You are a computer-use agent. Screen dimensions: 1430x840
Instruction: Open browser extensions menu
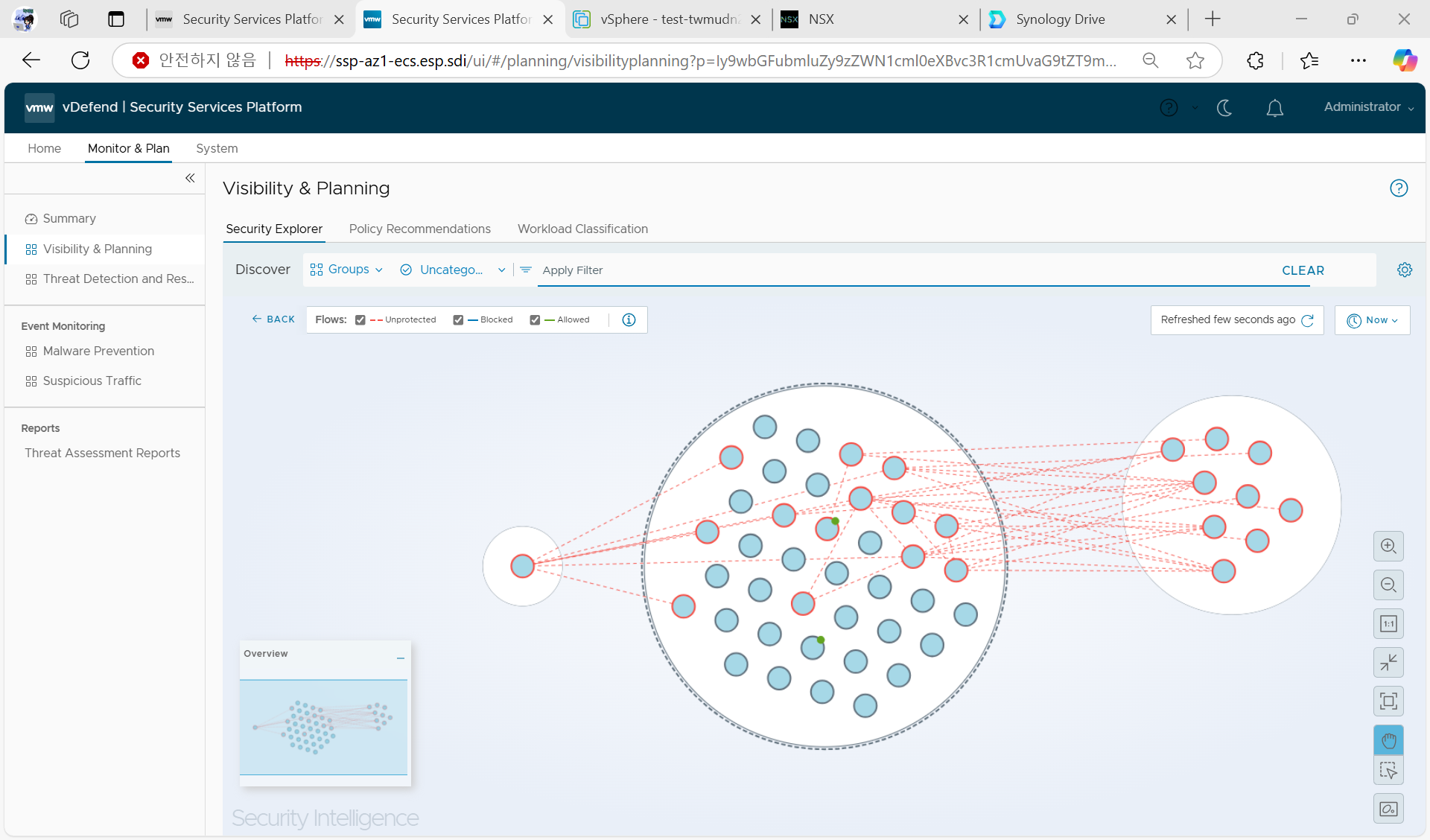tap(1255, 60)
